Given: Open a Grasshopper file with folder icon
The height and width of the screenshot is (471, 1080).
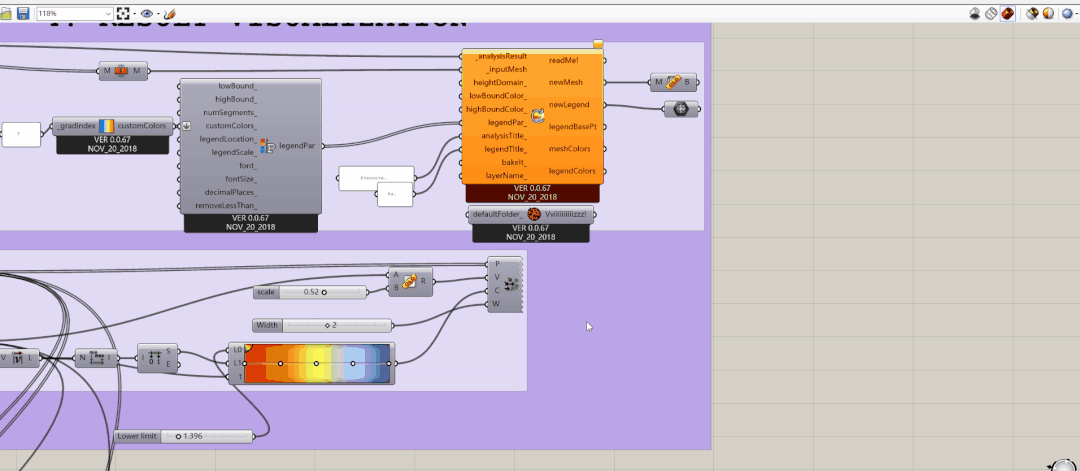Looking at the screenshot, I should (6, 13).
